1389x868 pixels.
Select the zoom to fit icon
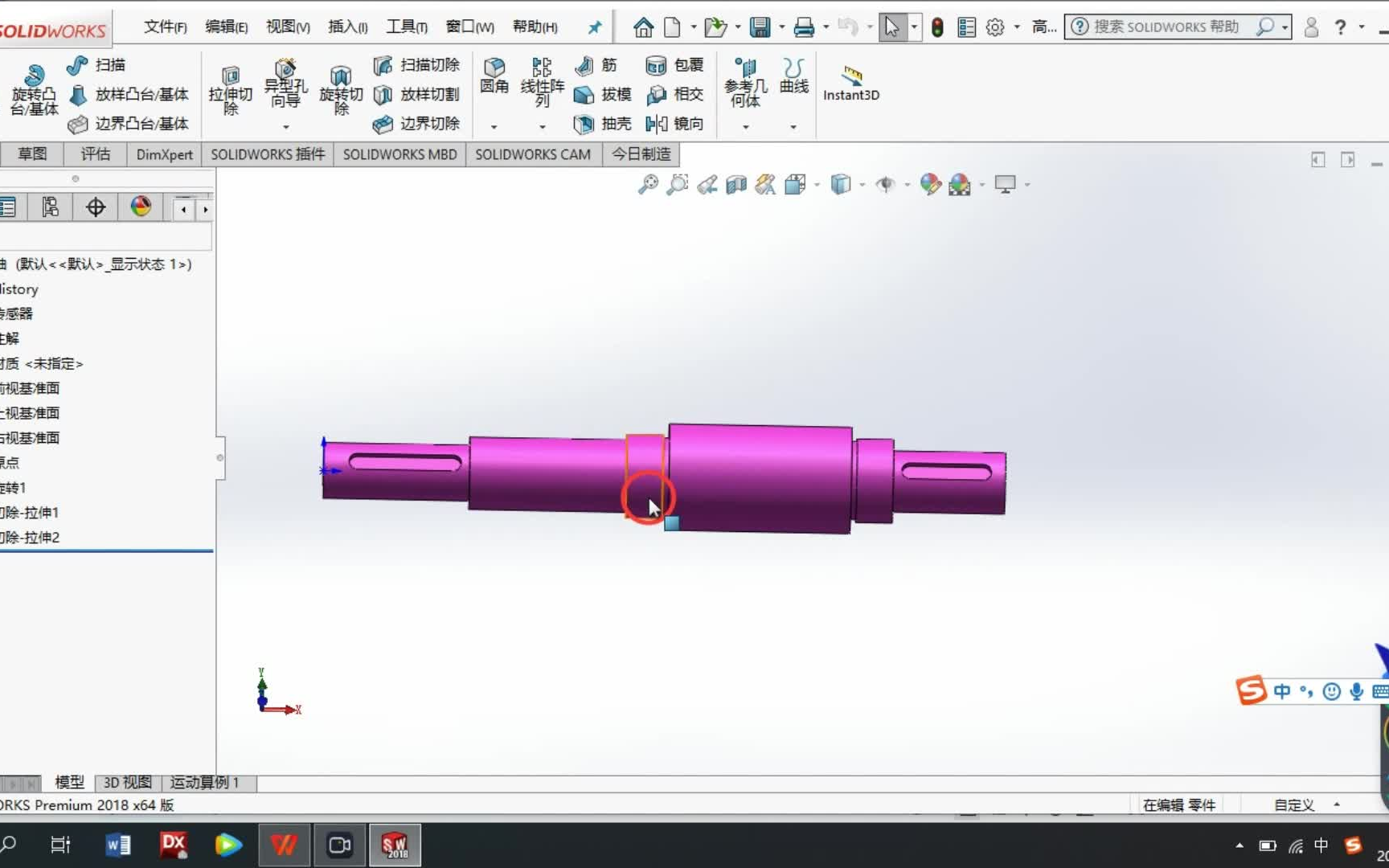648,184
